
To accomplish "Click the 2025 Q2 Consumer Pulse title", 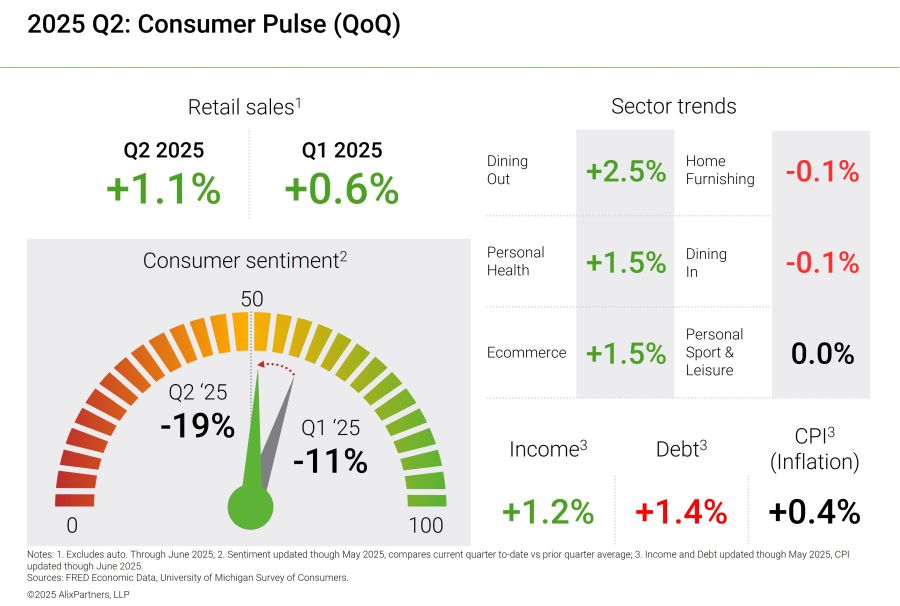I will 213,26.
